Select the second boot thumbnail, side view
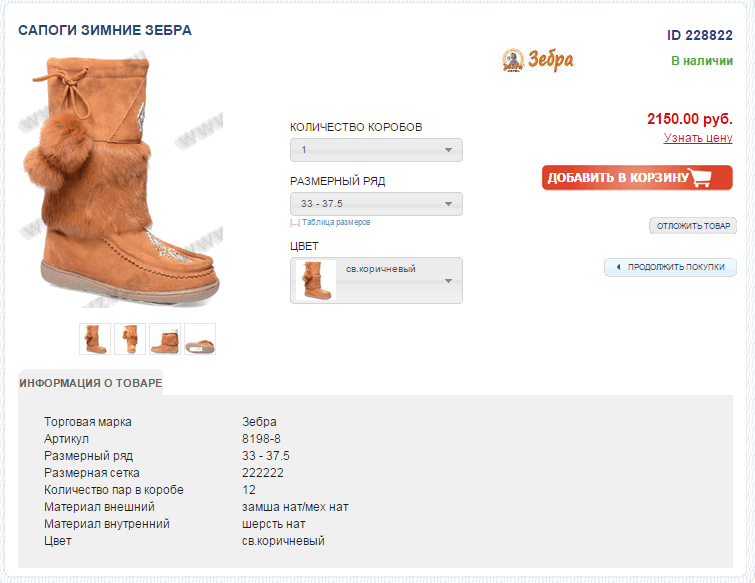The width and height of the screenshot is (755, 583). [x=130, y=339]
